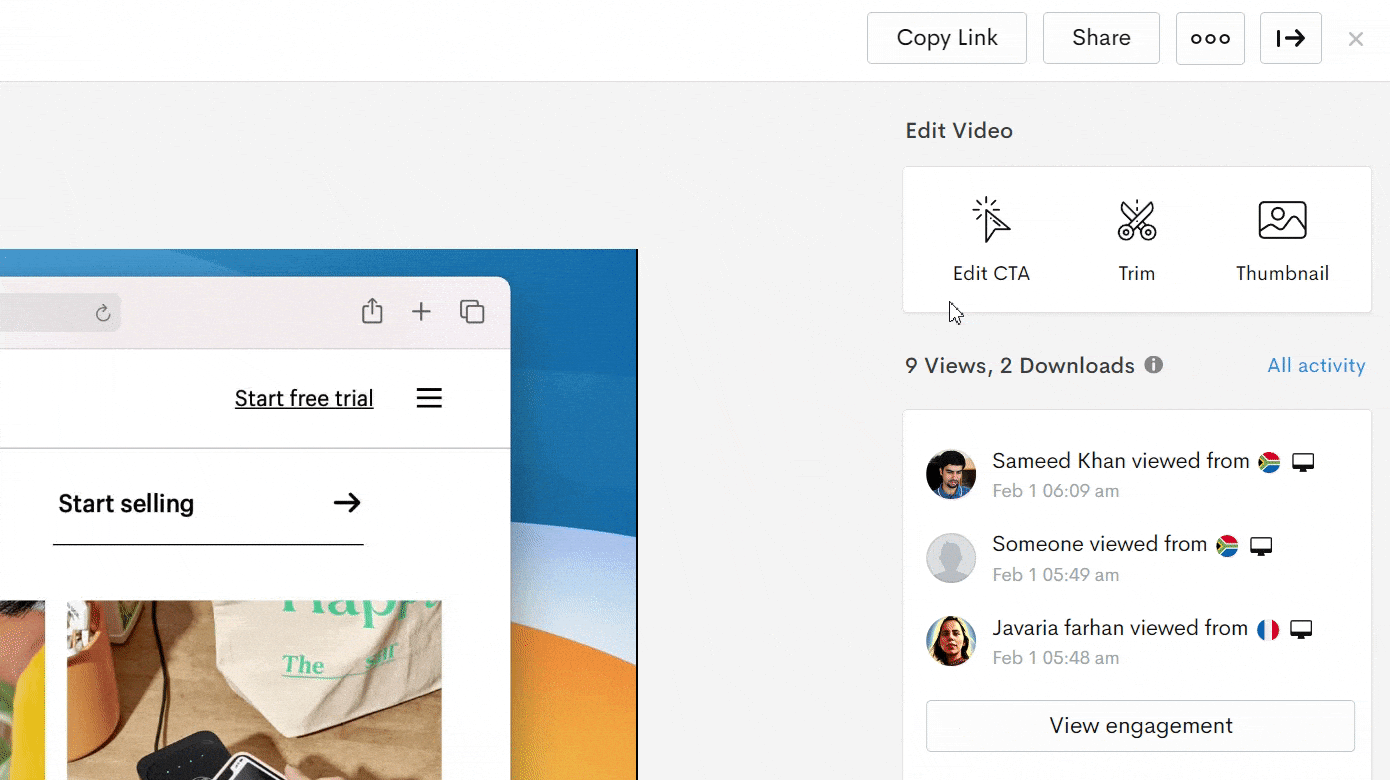Image resolution: width=1390 pixels, height=780 pixels.
Task: Open the All activity link
Action: (x=1316, y=365)
